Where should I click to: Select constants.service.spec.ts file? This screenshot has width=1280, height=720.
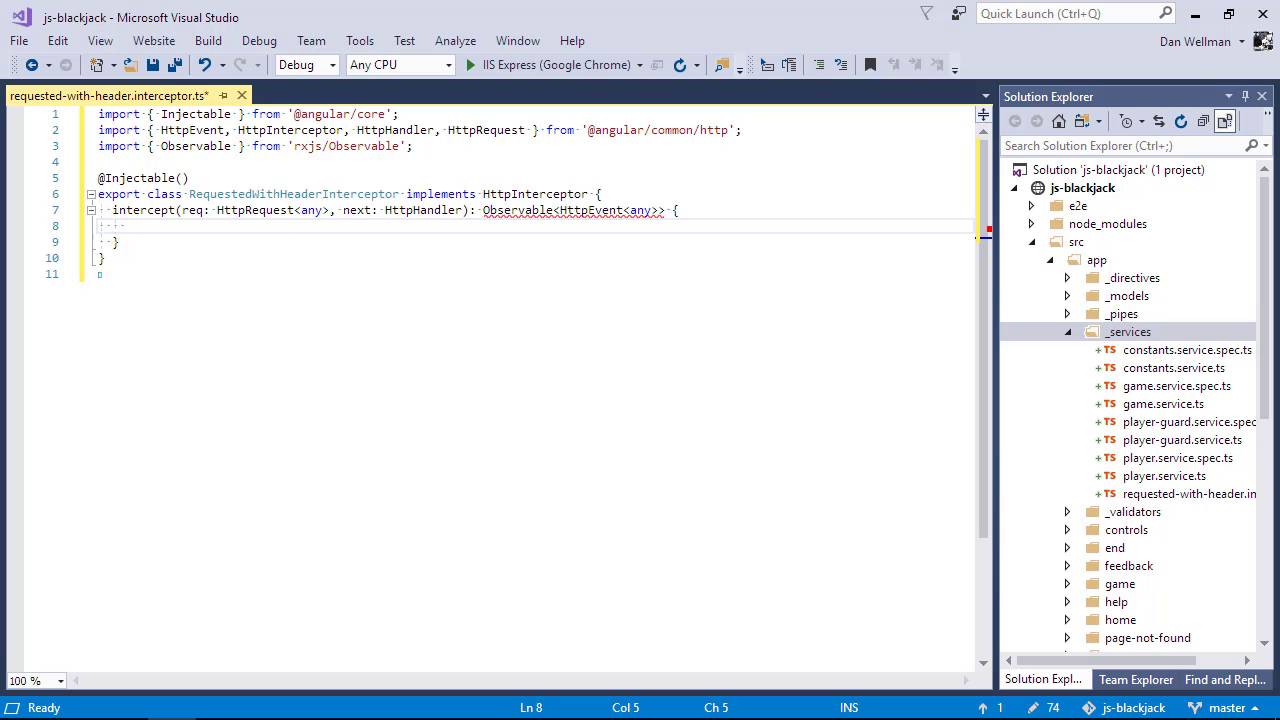(x=1187, y=350)
